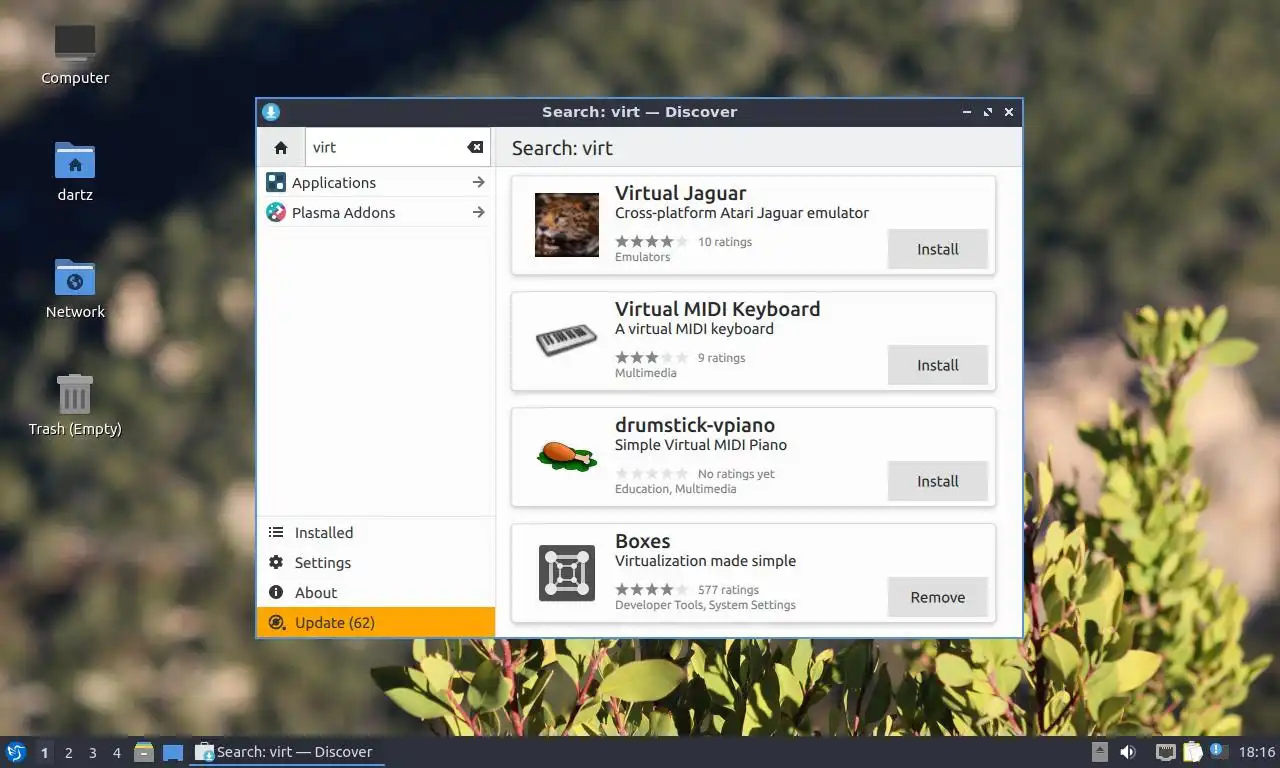Click the 'Search: virt' page heading
This screenshot has height=768, width=1280.
562,148
